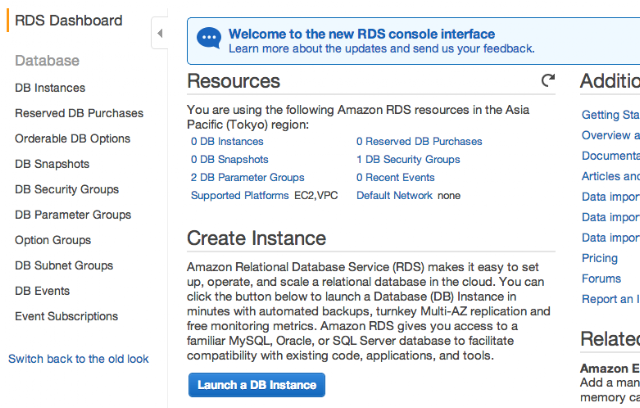Open the 2 DB Parameter Groups resource link
The image size is (640, 408).
[247, 177]
